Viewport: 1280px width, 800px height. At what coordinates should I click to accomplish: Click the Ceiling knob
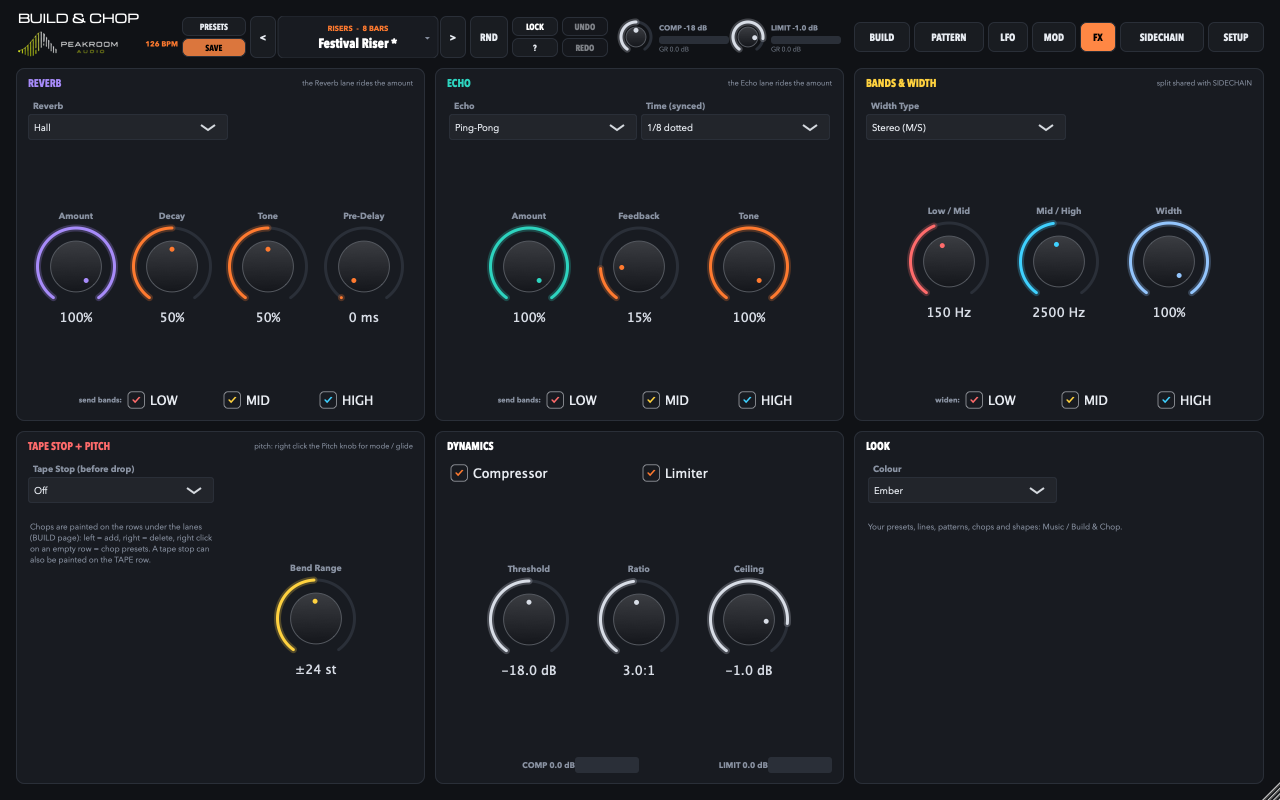tap(749, 619)
